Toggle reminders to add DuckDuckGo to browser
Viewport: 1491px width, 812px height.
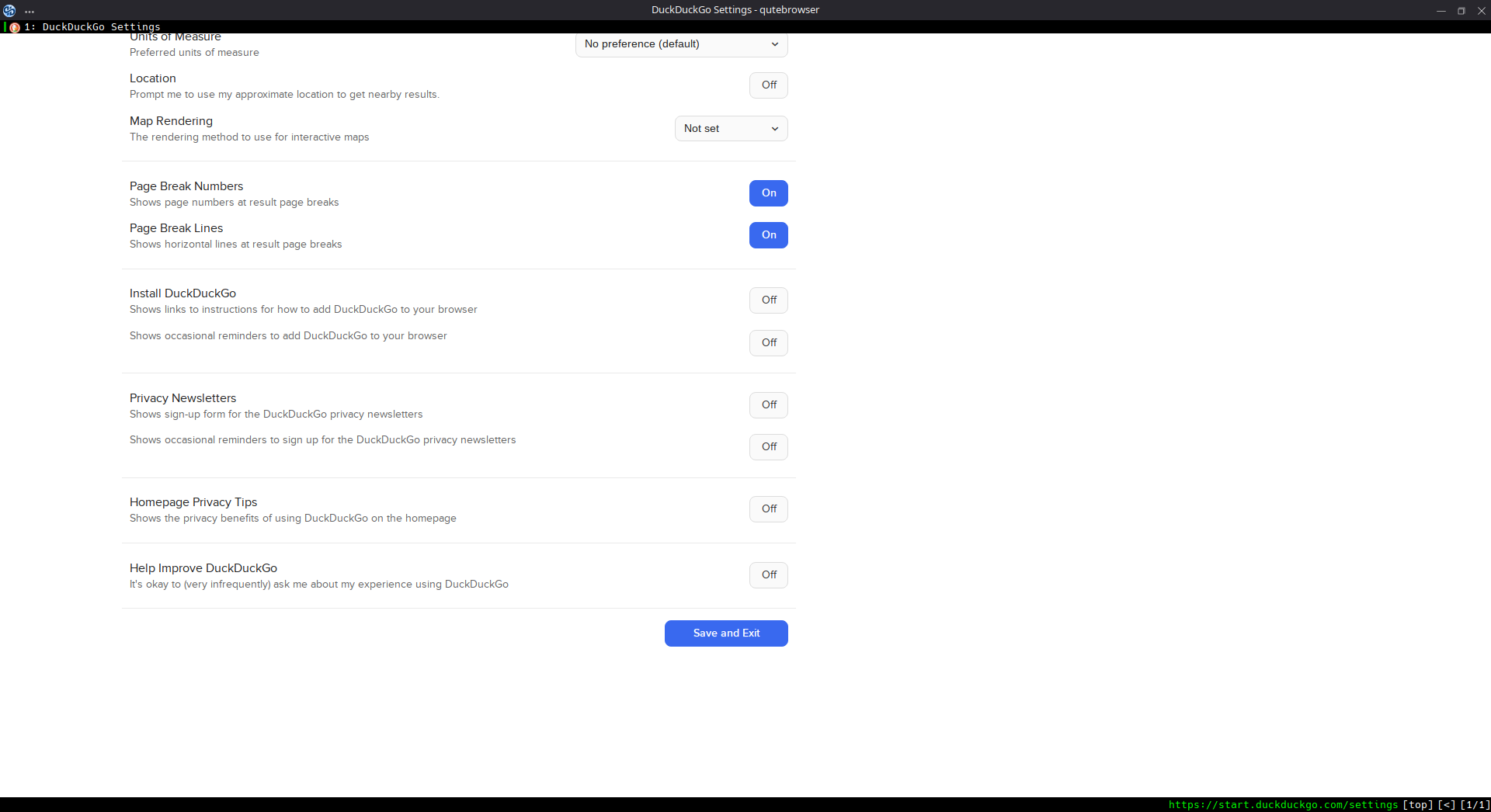(769, 343)
